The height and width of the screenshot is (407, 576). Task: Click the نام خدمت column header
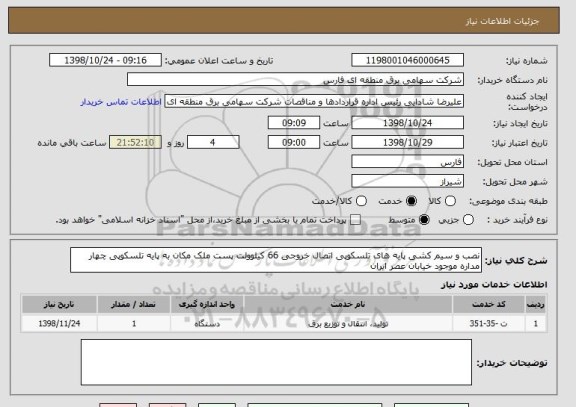348,305
